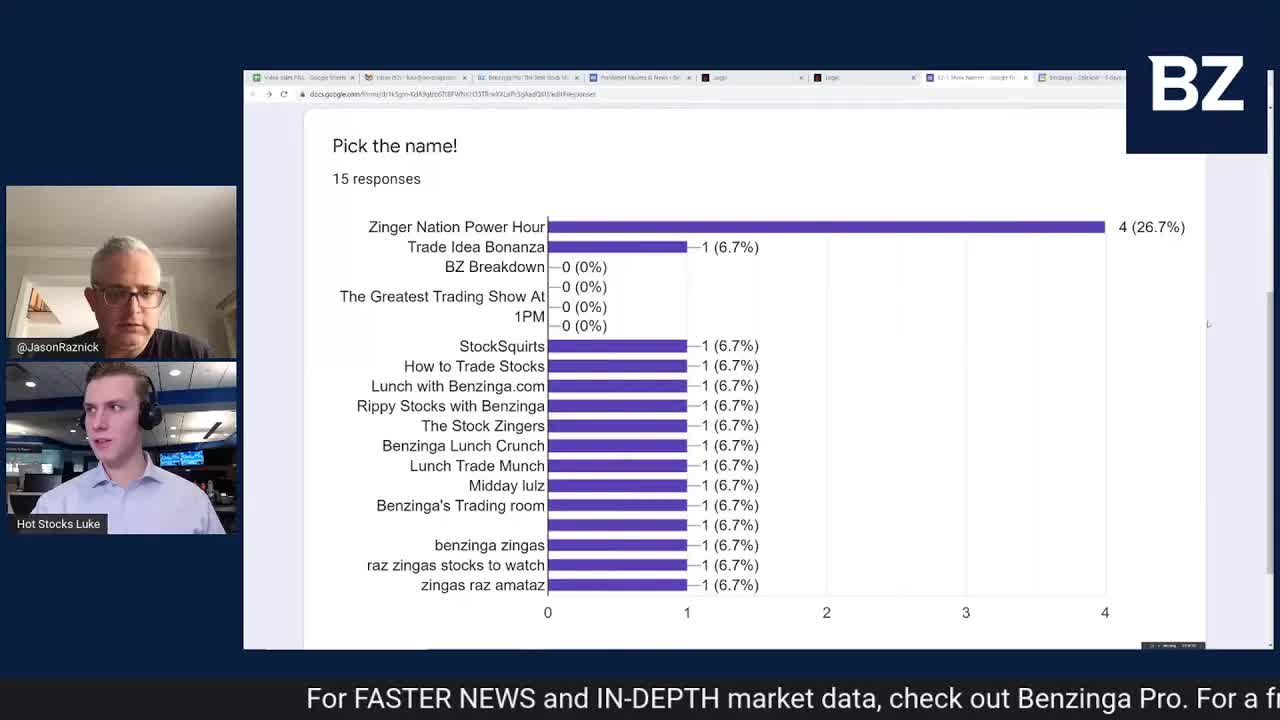1280x720 pixels.
Task: Click the browser forward arrow
Action: (x=268, y=94)
